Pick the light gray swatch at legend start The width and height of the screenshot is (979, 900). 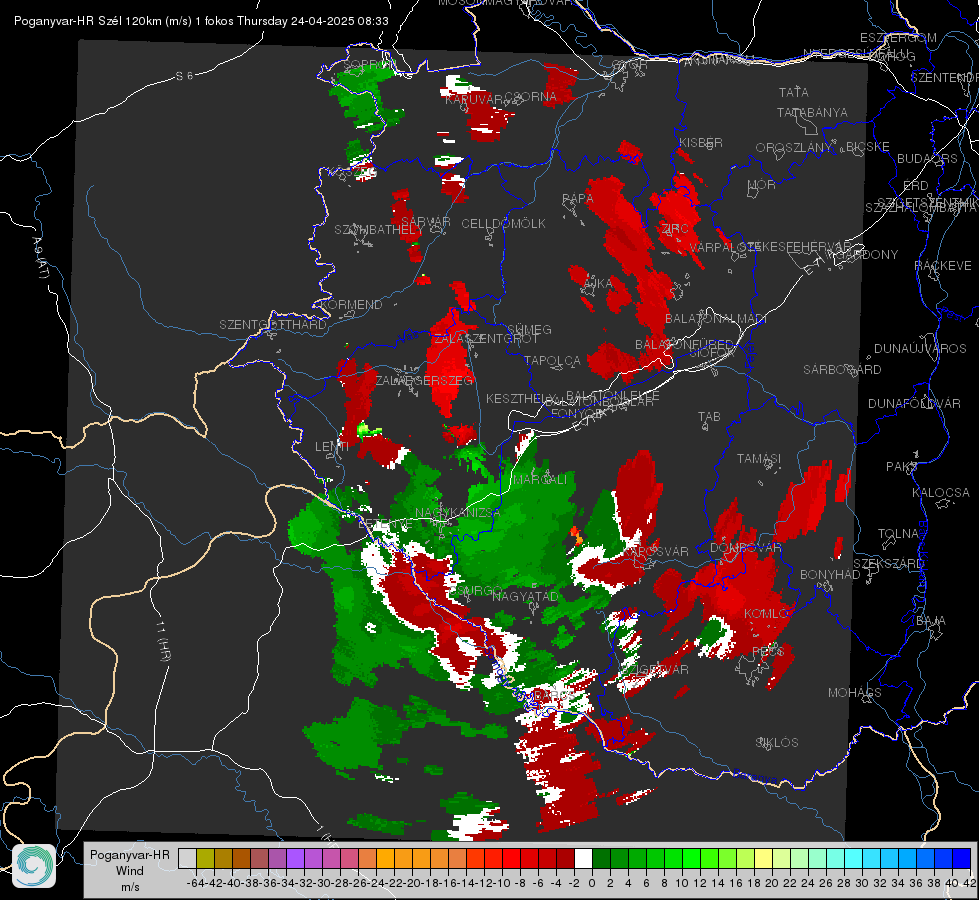pyautogui.click(x=187, y=858)
